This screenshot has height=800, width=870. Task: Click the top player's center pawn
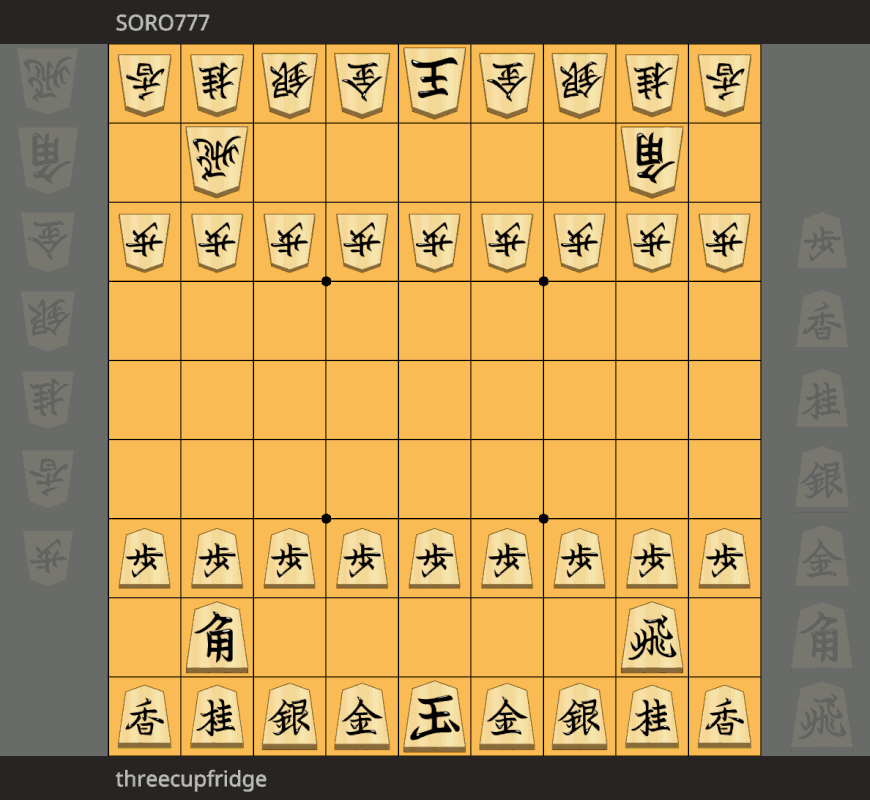pos(434,242)
